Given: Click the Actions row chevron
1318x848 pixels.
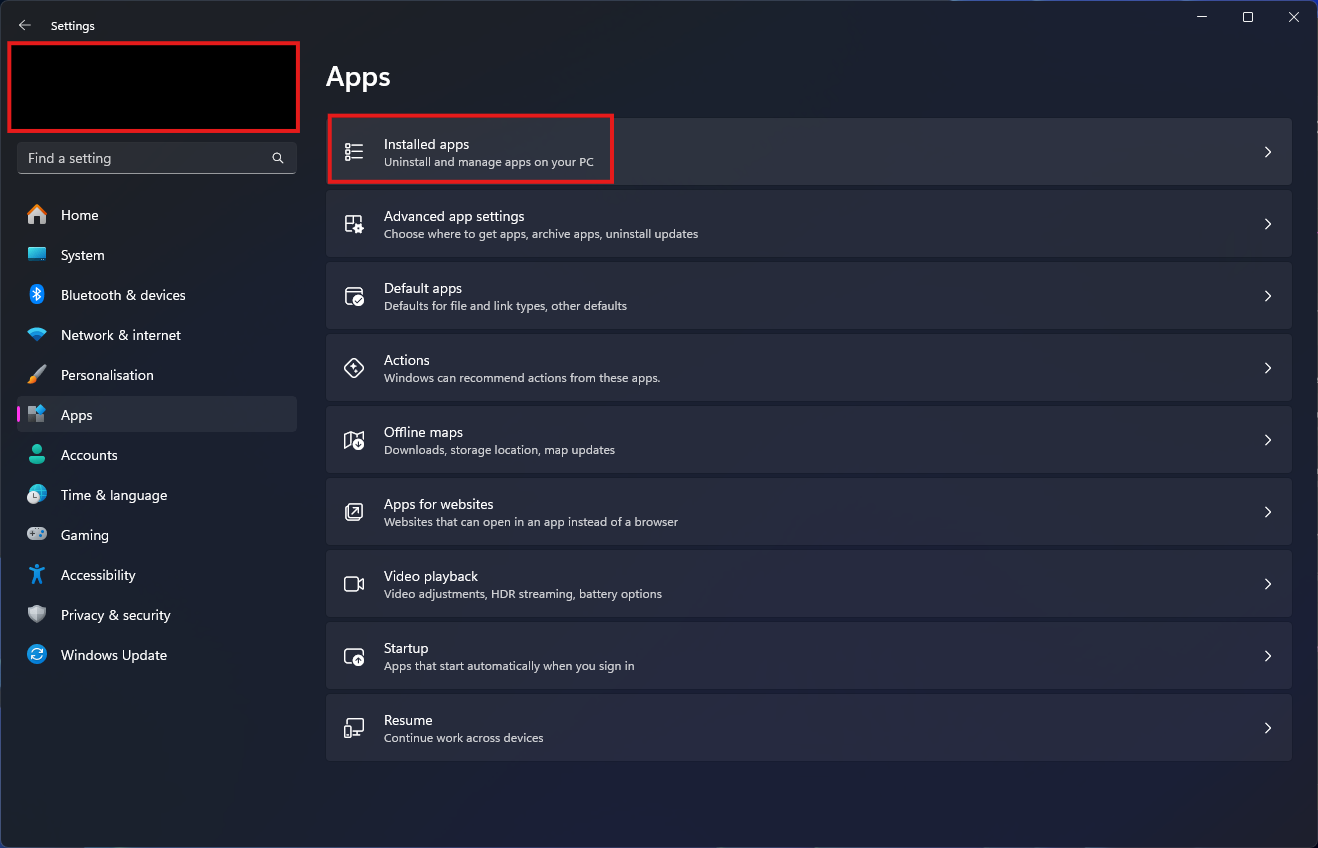Looking at the screenshot, I should (1267, 368).
